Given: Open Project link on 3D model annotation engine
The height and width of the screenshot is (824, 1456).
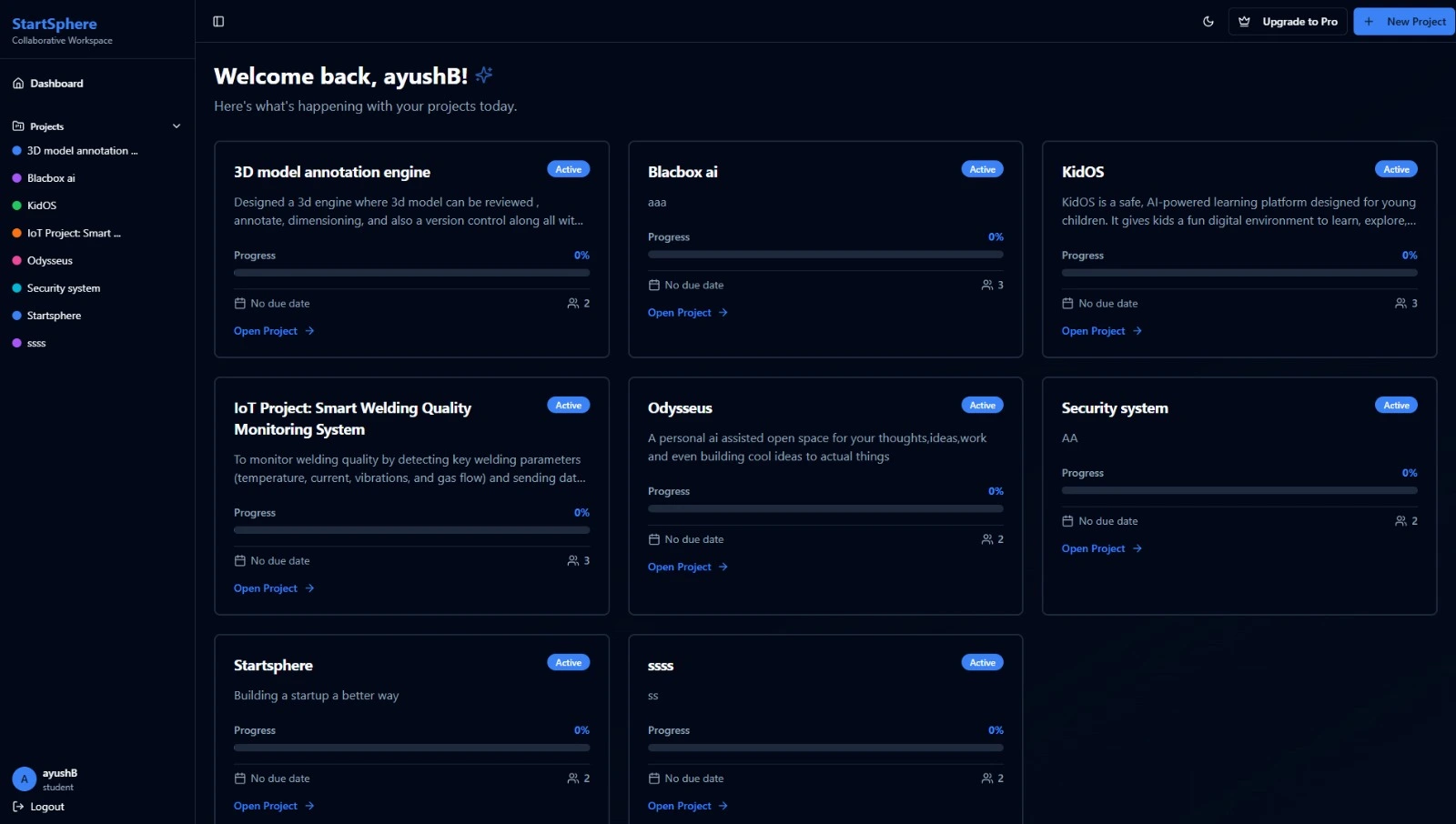Looking at the screenshot, I should 266,331.
